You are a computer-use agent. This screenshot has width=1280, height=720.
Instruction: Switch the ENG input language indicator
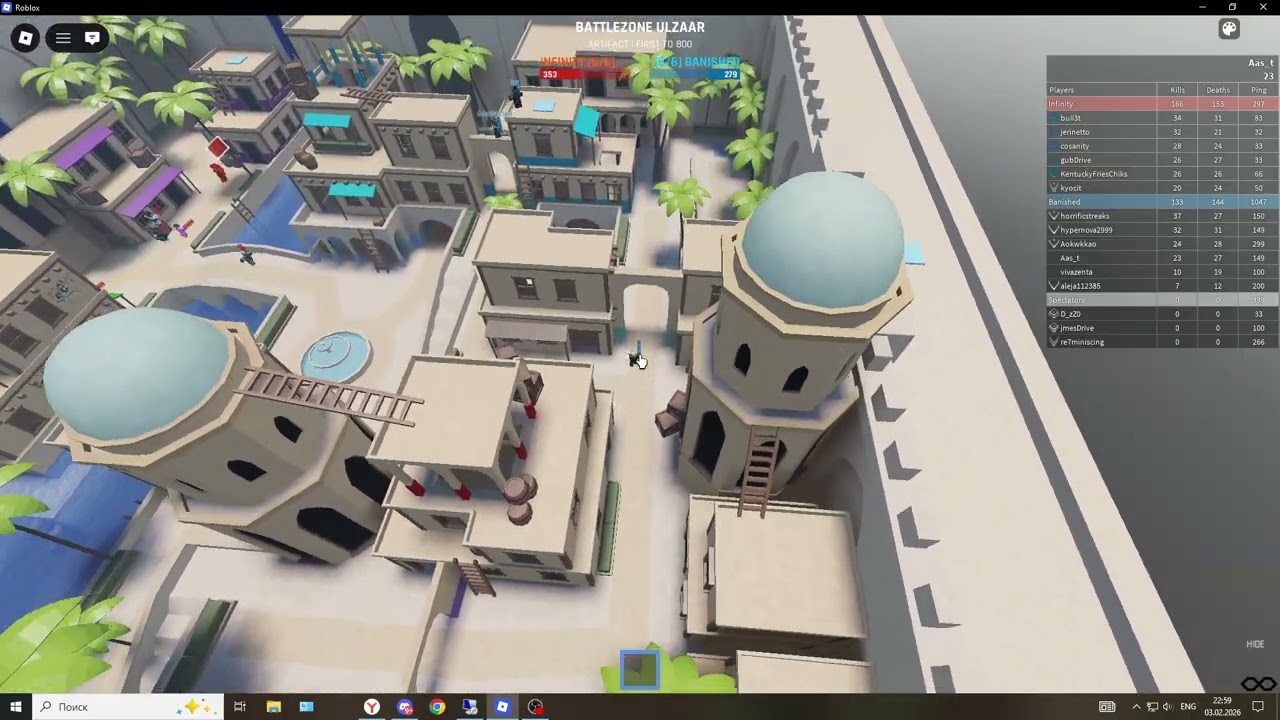click(1188, 707)
